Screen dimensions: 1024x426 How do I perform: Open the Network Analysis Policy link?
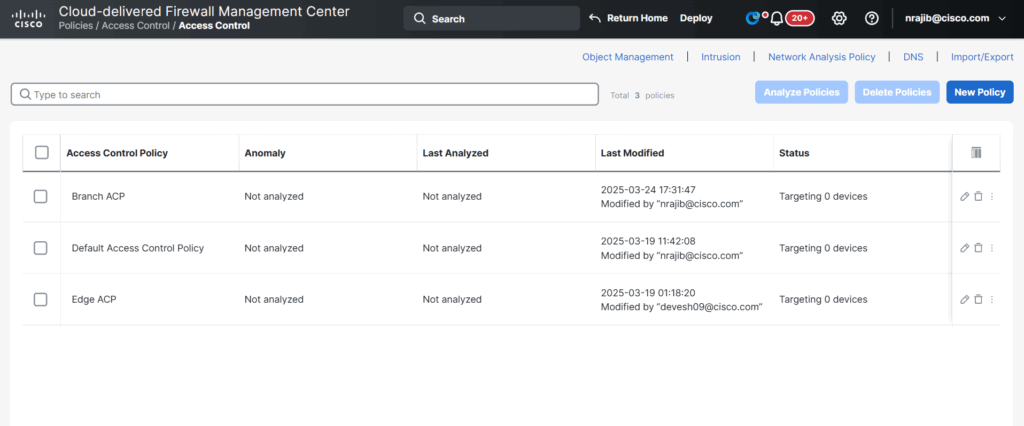point(821,57)
